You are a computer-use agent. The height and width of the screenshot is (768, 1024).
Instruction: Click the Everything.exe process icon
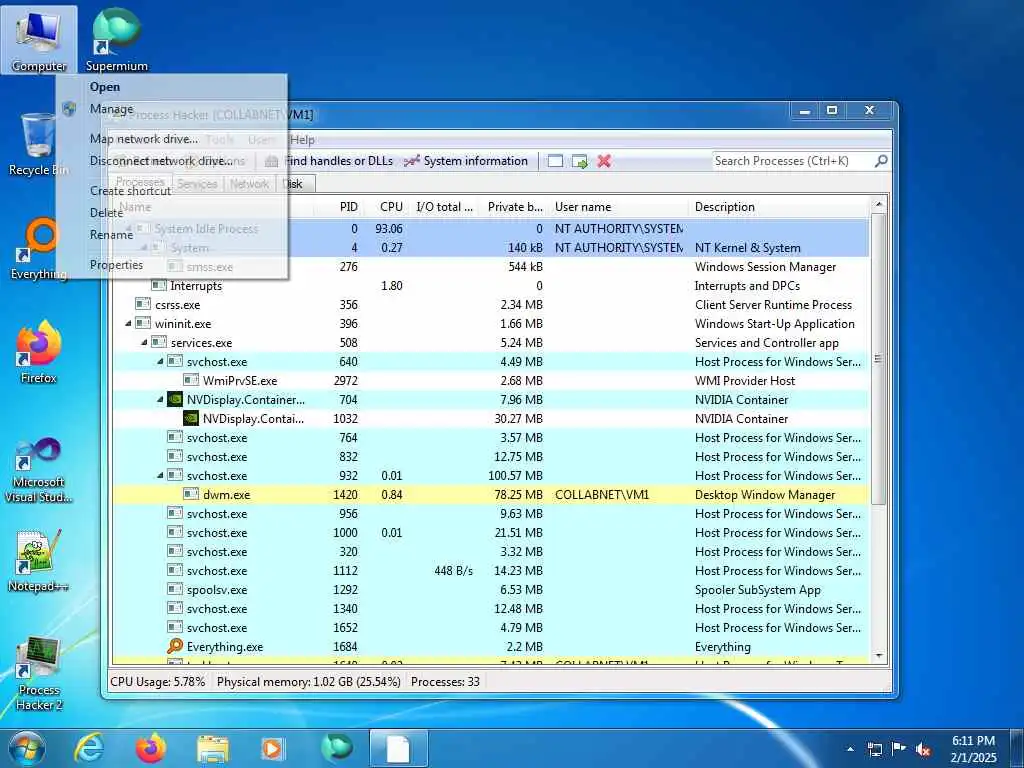coord(175,647)
